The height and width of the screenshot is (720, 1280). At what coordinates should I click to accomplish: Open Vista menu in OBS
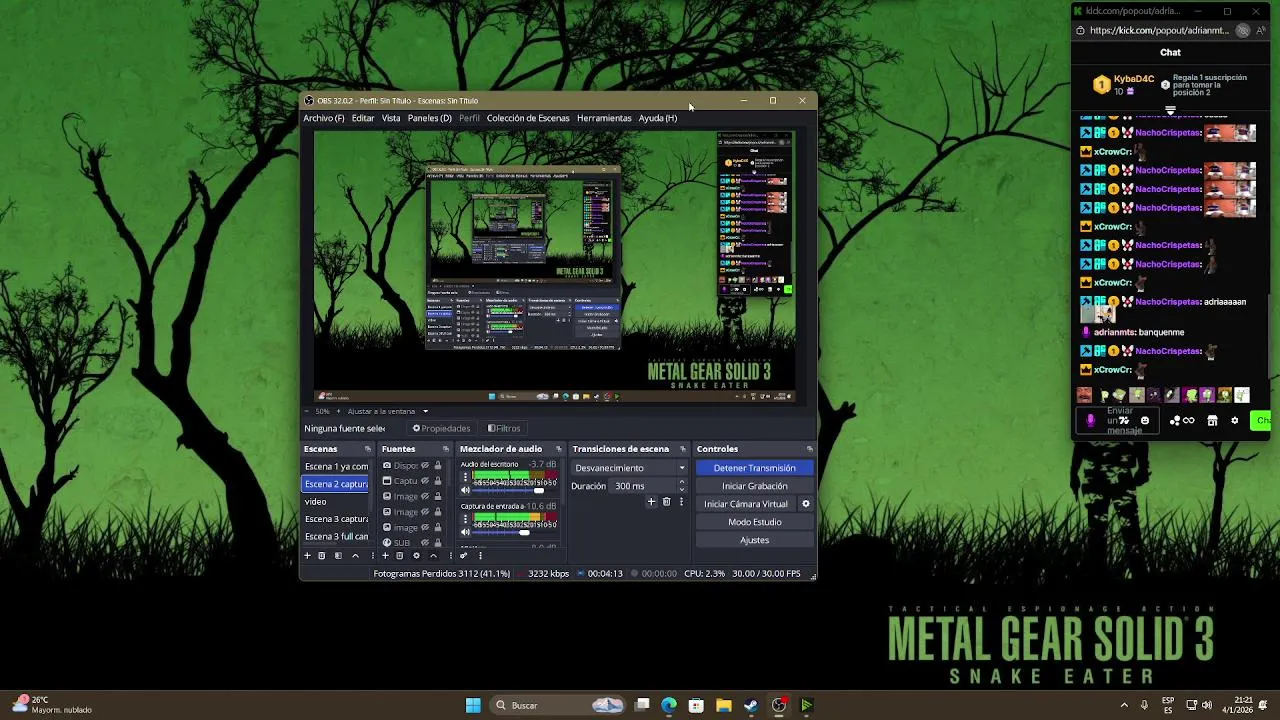tap(391, 118)
